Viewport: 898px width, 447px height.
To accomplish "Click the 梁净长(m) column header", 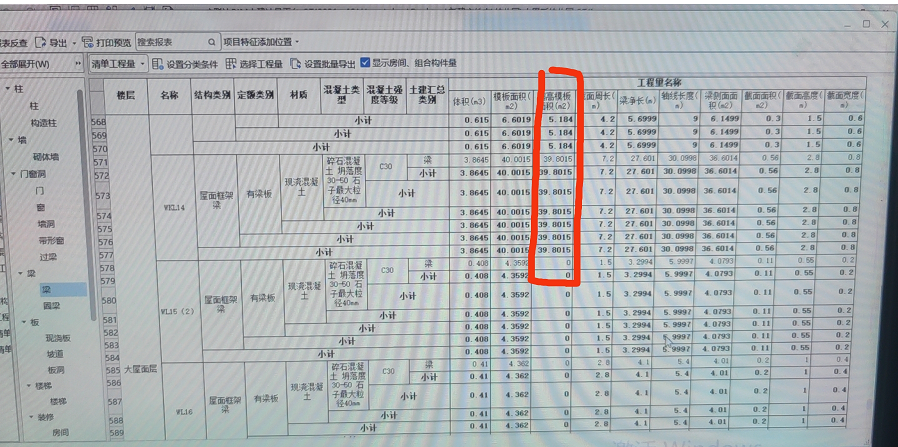I will [637, 101].
